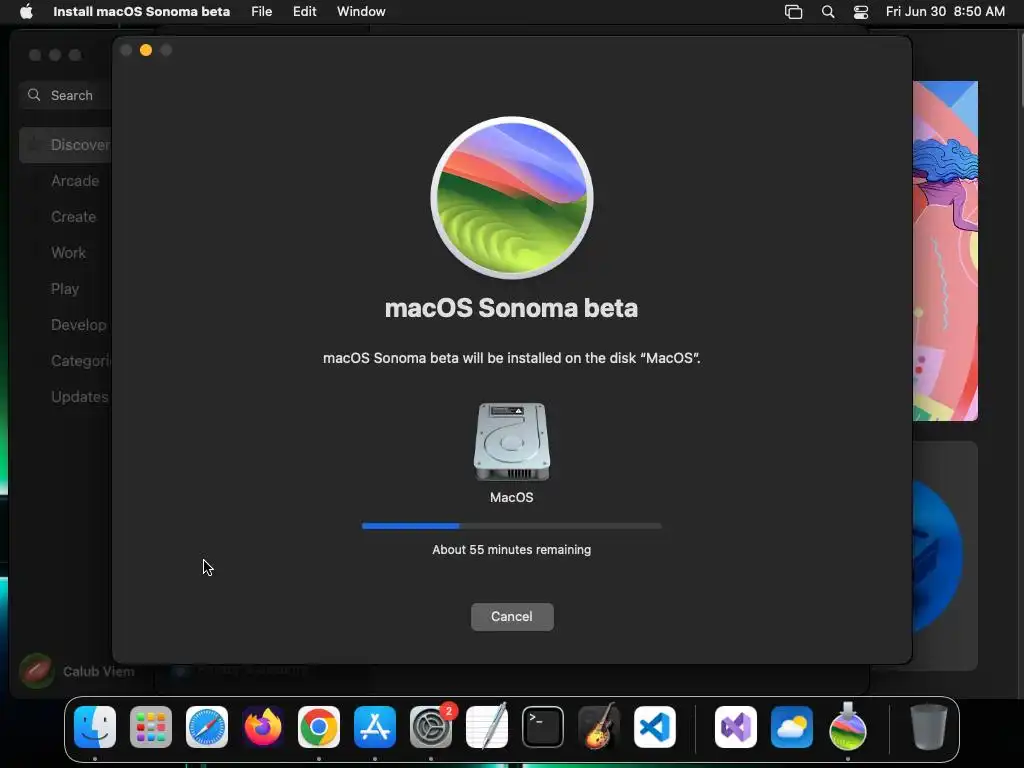Click the 'macOS Sonoma beta' heading
1024x768 pixels.
pos(511,308)
